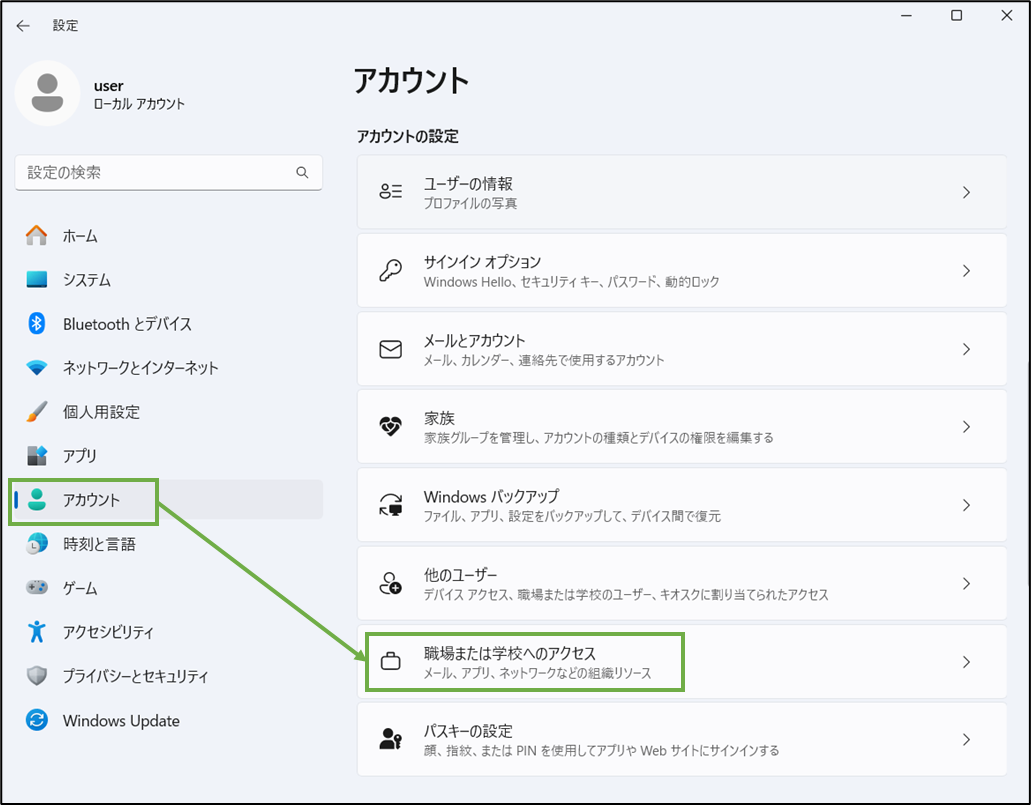Click the user profile avatar
The image size is (1031, 805).
(47, 93)
